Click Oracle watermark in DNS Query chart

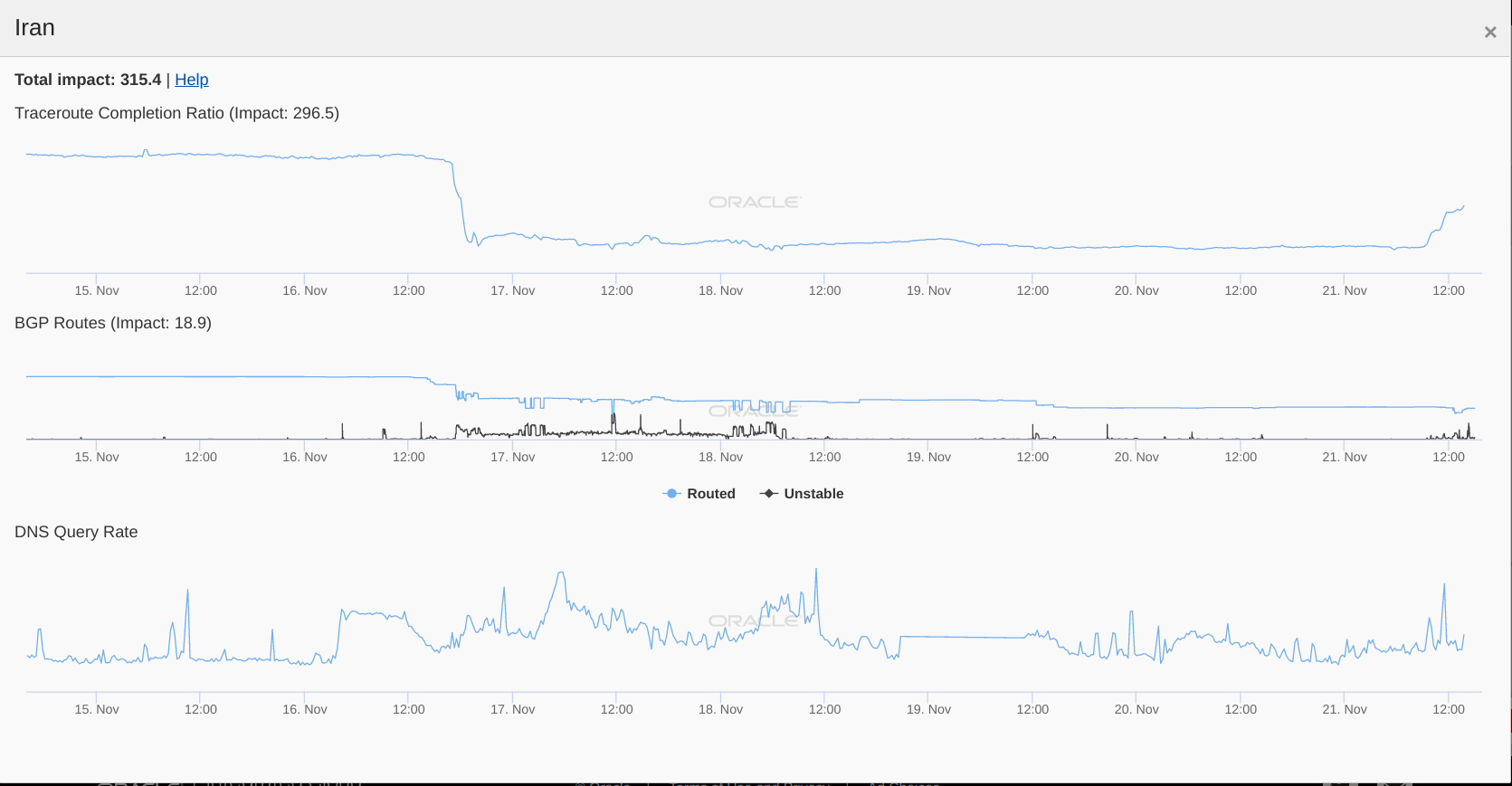tap(754, 621)
